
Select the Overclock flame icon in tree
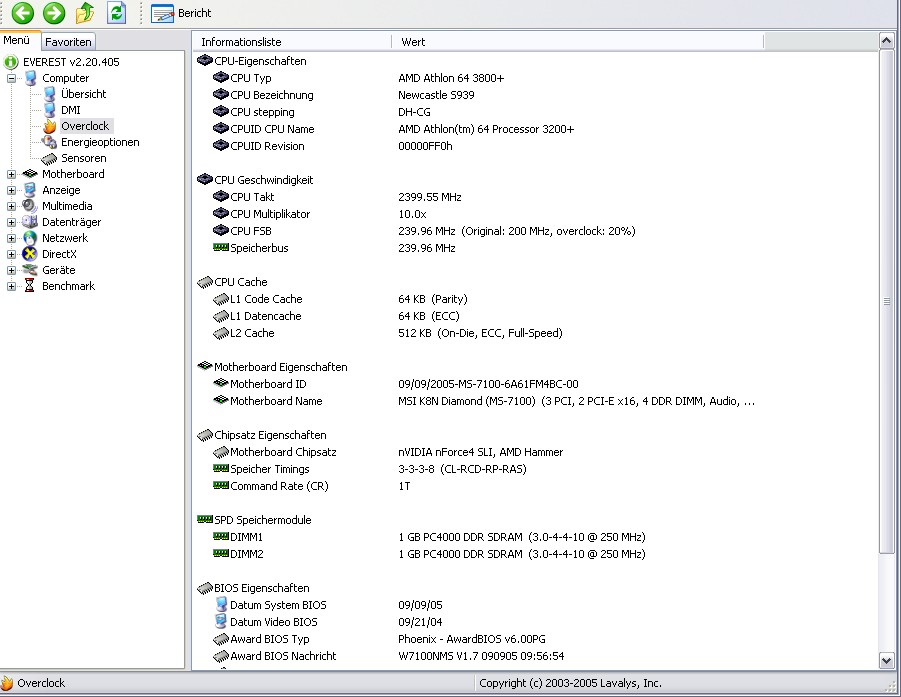point(50,126)
